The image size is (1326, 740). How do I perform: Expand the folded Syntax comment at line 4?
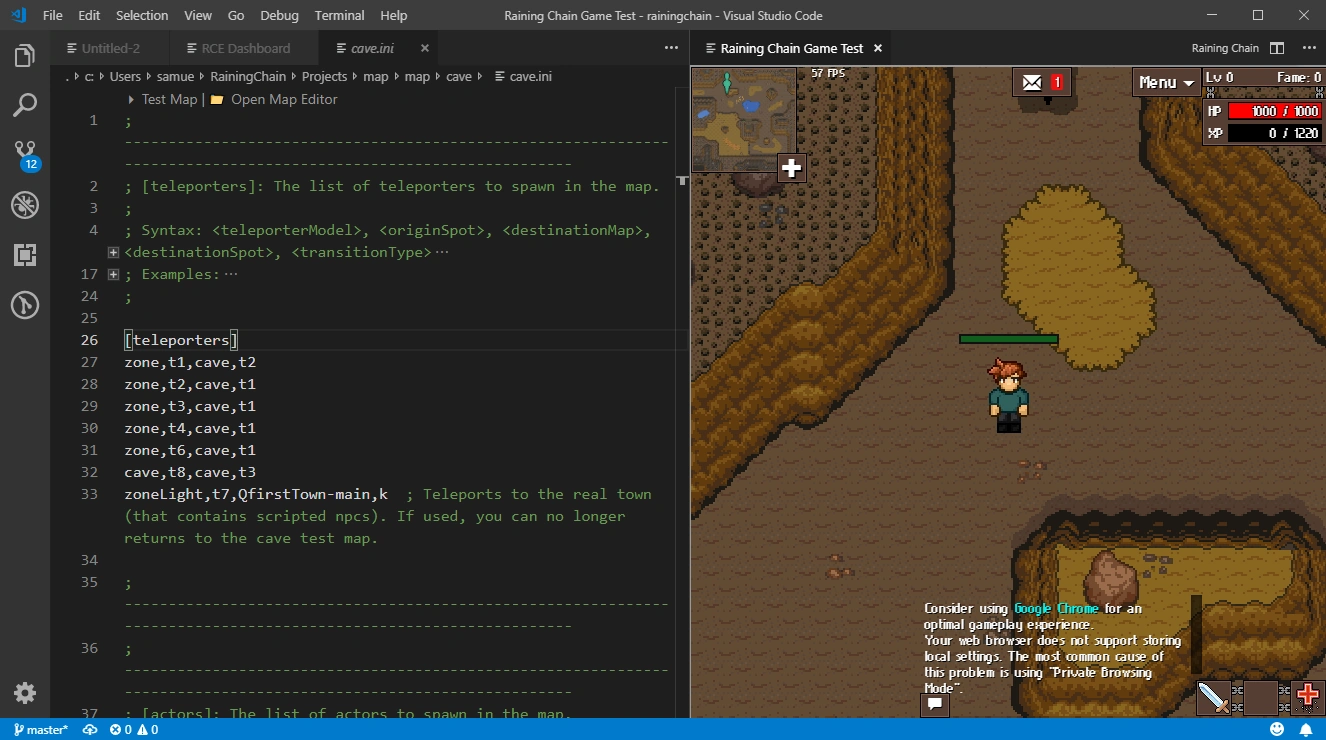113,252
